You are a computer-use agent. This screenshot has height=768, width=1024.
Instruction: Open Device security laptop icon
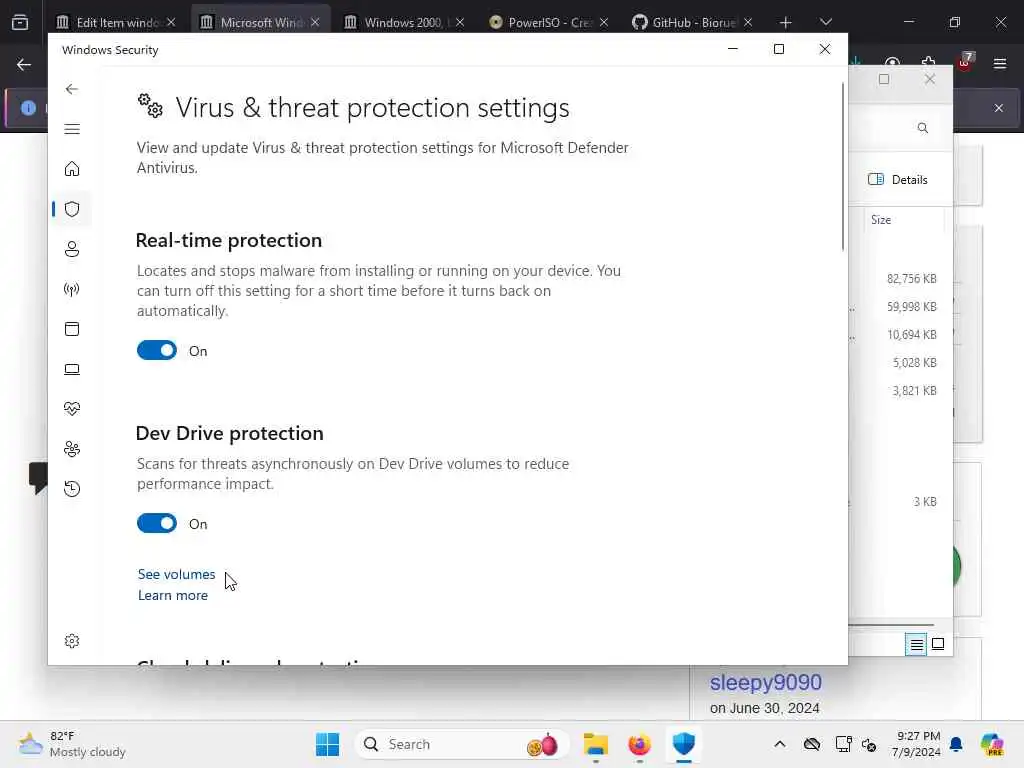tap(72, 369)
